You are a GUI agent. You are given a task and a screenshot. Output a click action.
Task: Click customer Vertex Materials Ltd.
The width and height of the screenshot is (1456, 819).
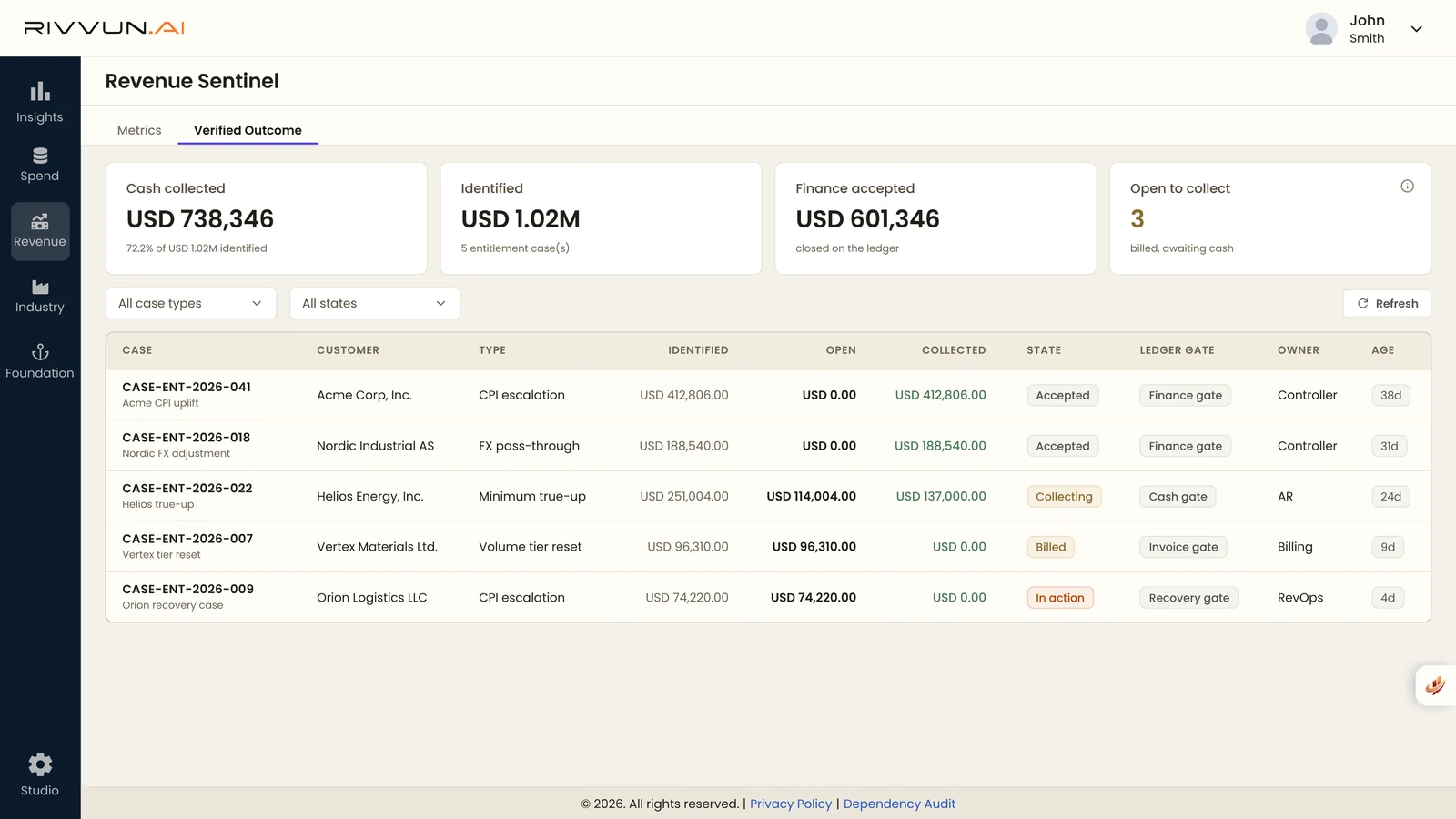pos(377,547)
